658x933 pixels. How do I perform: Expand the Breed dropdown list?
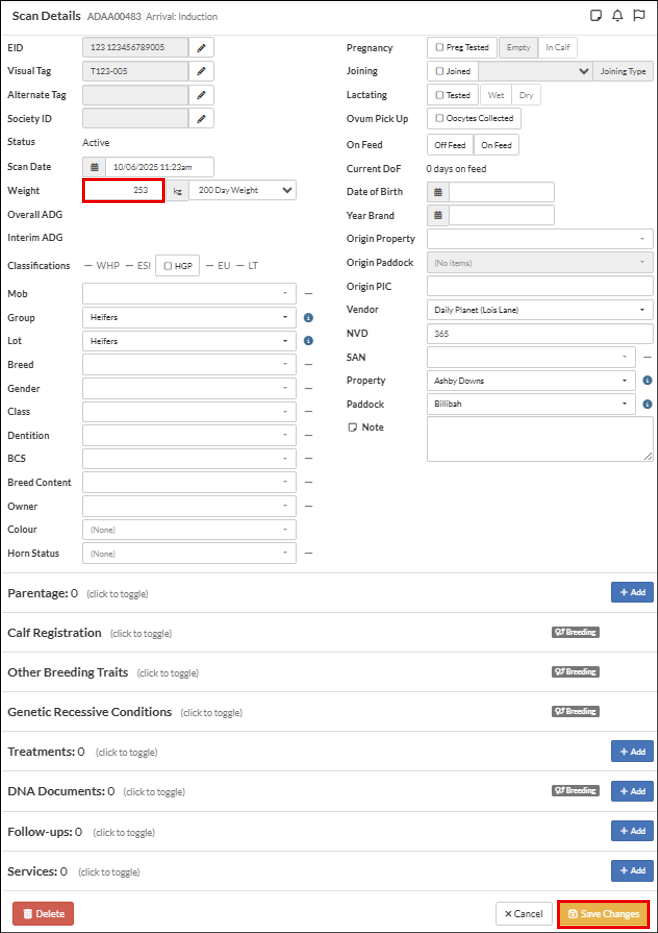click(189, 365)
